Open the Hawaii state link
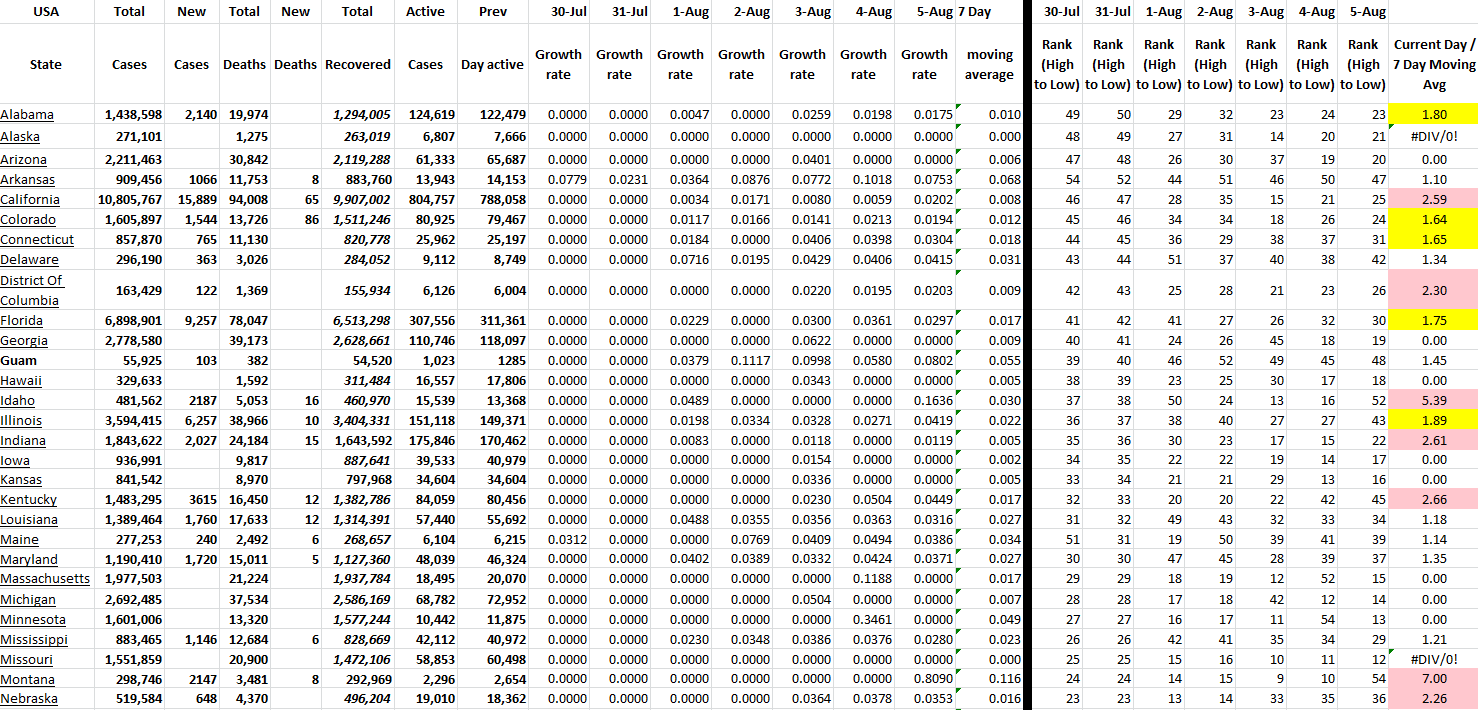1478x710 pixels. 21,380
